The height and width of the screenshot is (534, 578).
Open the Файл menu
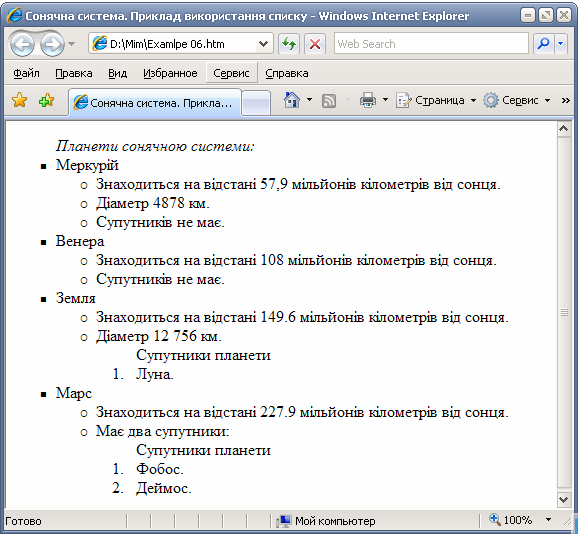[x=26, y=73]
